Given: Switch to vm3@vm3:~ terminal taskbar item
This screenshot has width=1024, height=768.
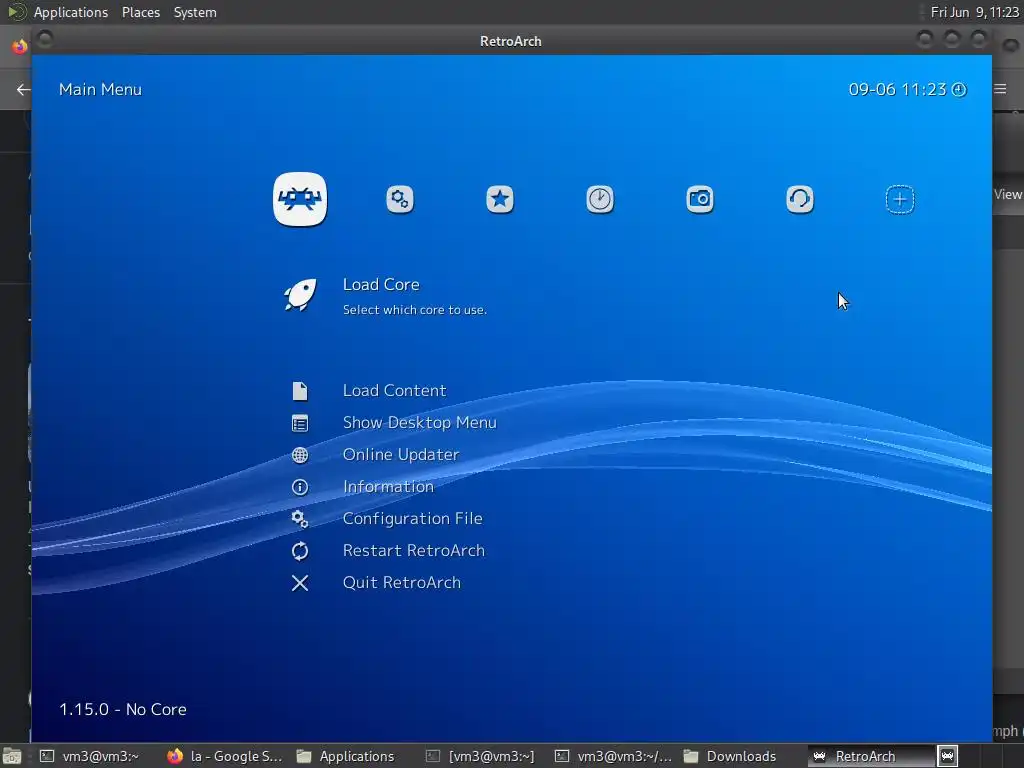Looking at the screenshot, I should 90,756.
